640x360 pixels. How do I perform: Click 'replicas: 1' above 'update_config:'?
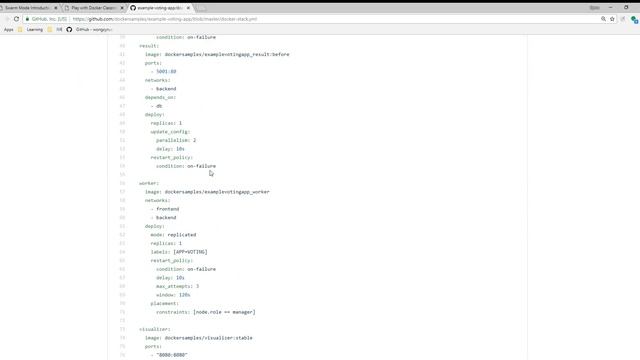(166, 123)
